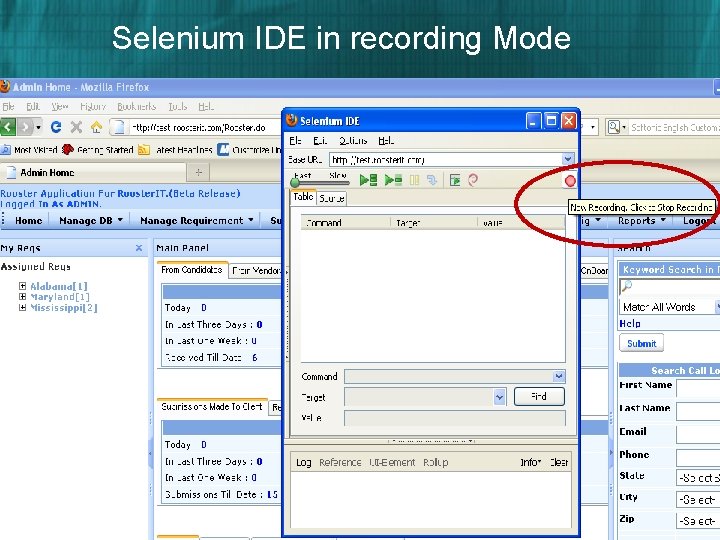Viewport: 720px width, 540px height.
Task: Open the UI-Element tab
Action: pos(392,462)
